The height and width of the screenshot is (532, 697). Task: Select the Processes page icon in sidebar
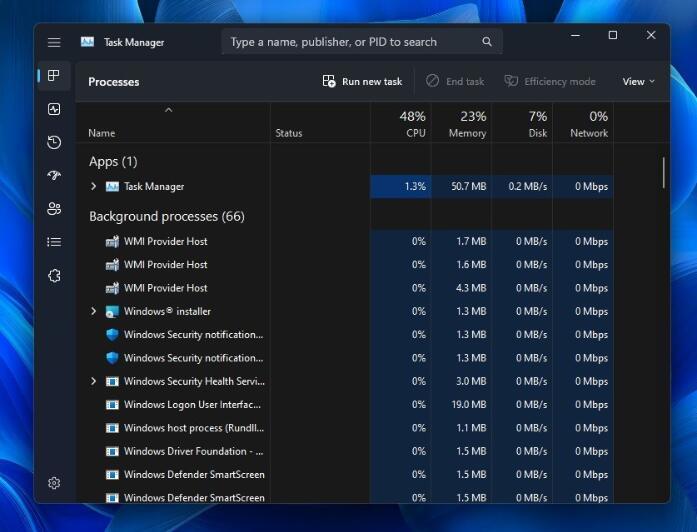pos(54,76)
